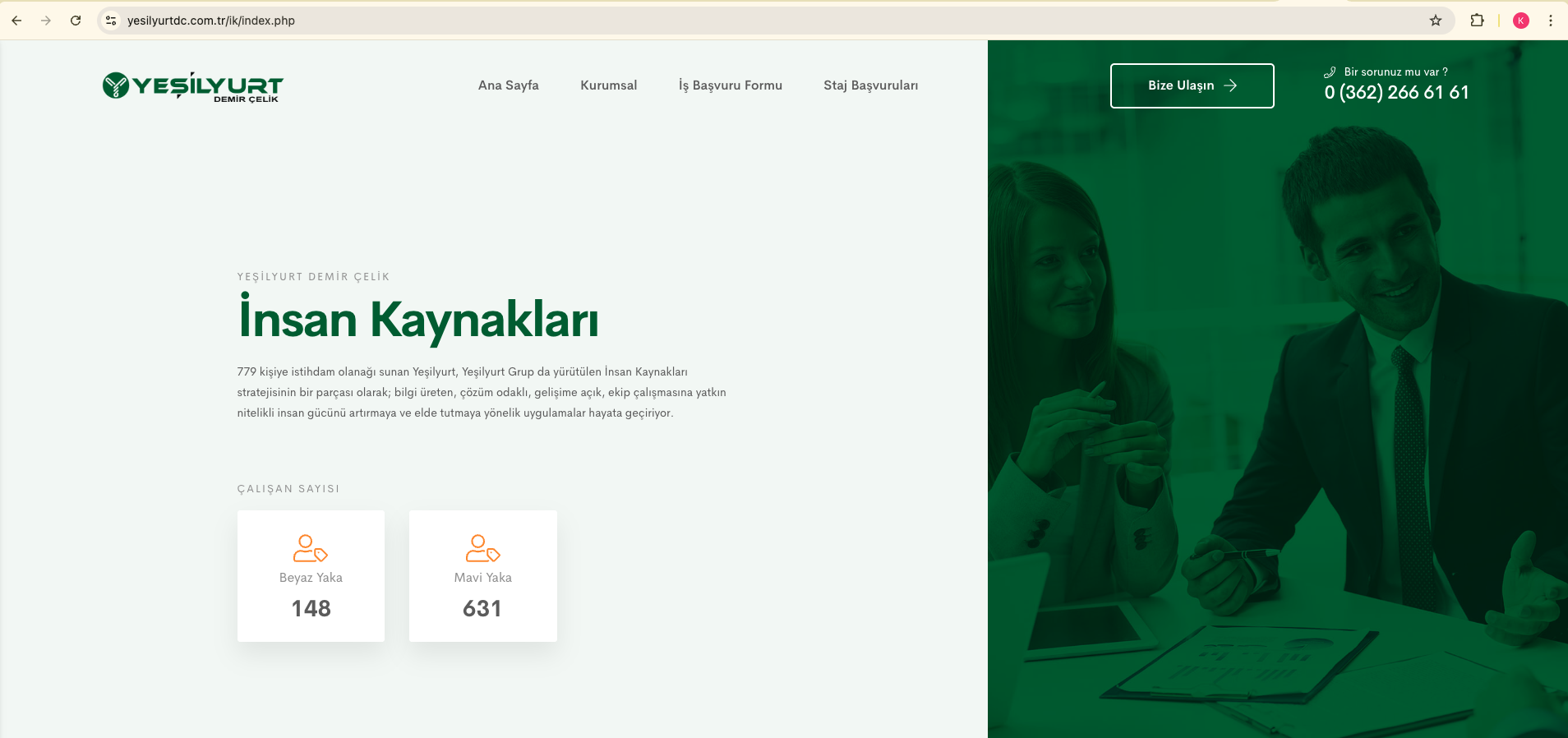
Task: Open the browser extensions puzzle icon
Action: tap(1477, 21)
